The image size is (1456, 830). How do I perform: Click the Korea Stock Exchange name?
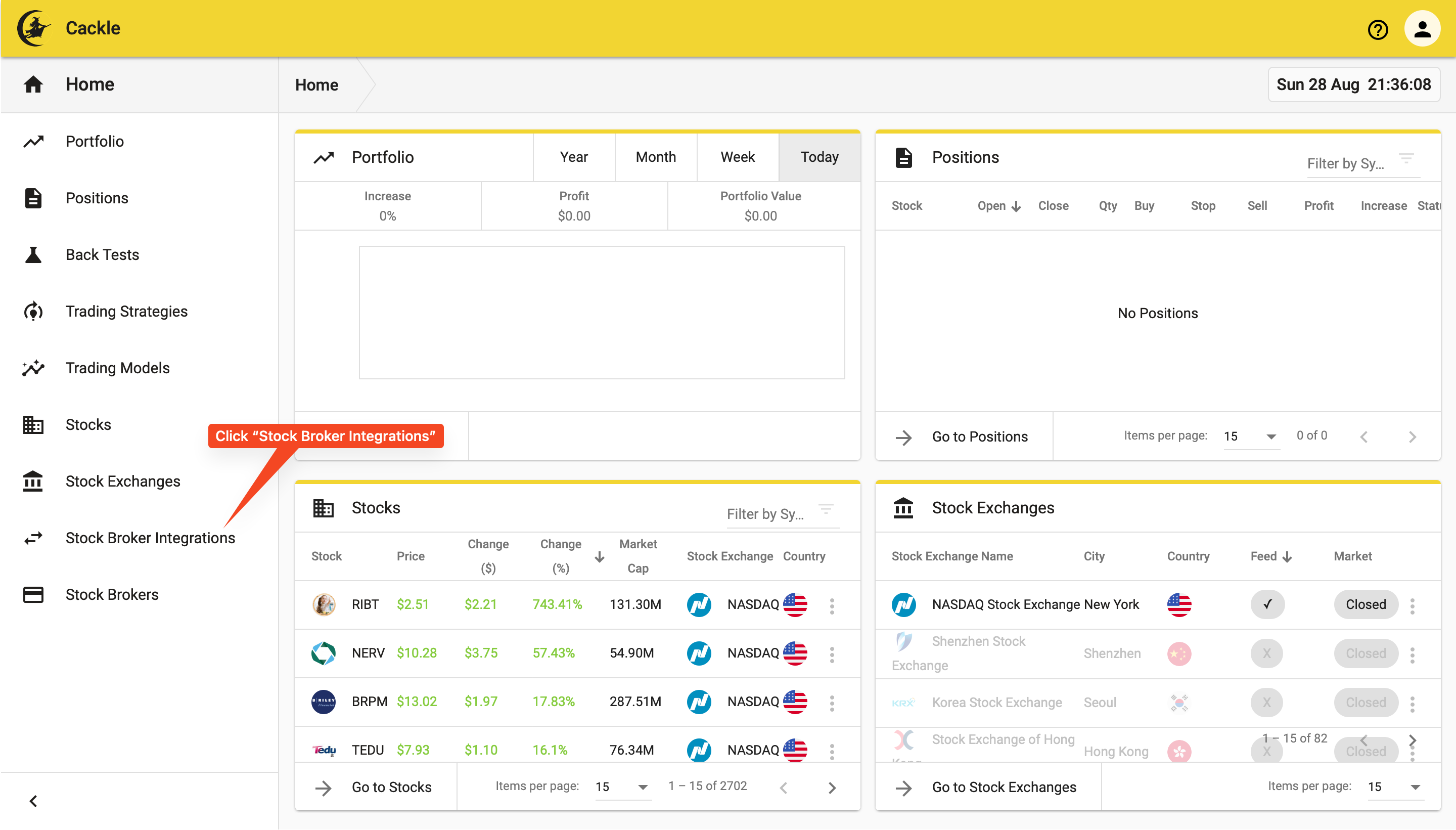click(x=997, y=703)
